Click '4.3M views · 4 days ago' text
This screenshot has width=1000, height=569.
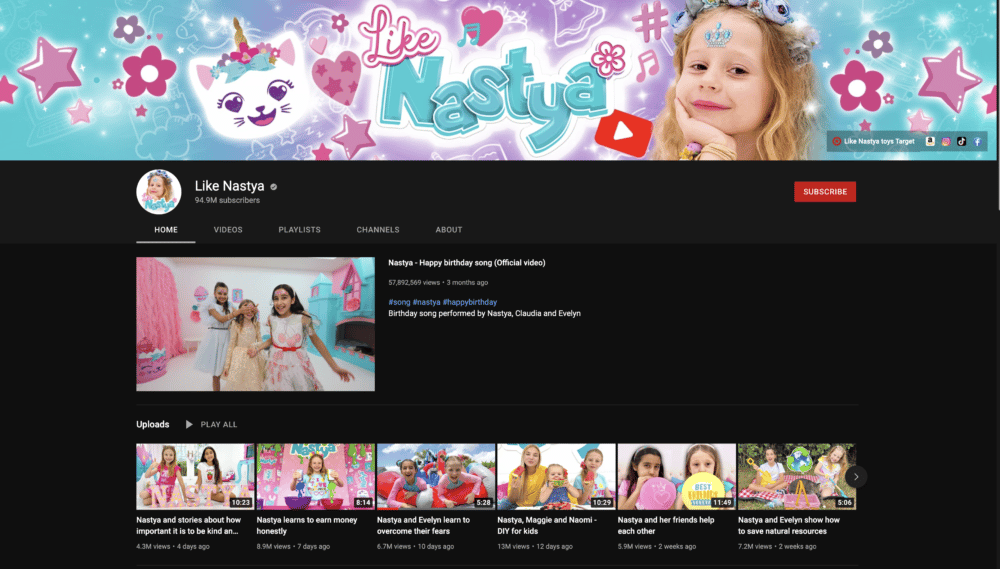point(172,547)
